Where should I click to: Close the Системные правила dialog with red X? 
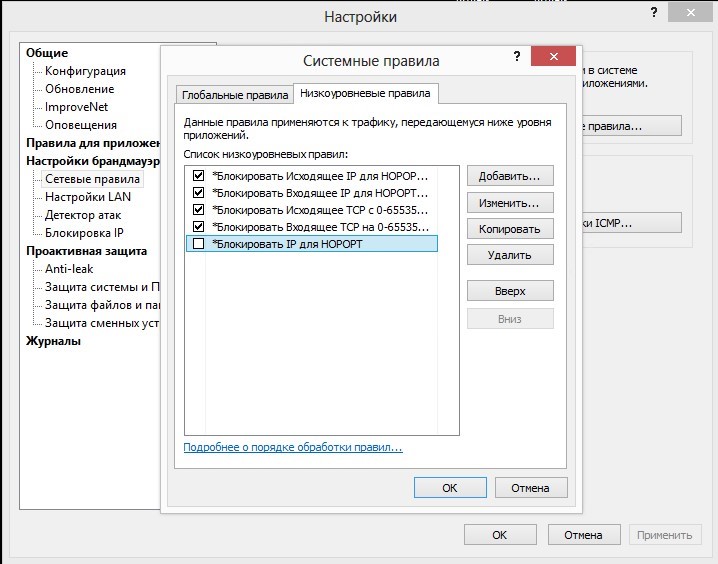(553, 56)
